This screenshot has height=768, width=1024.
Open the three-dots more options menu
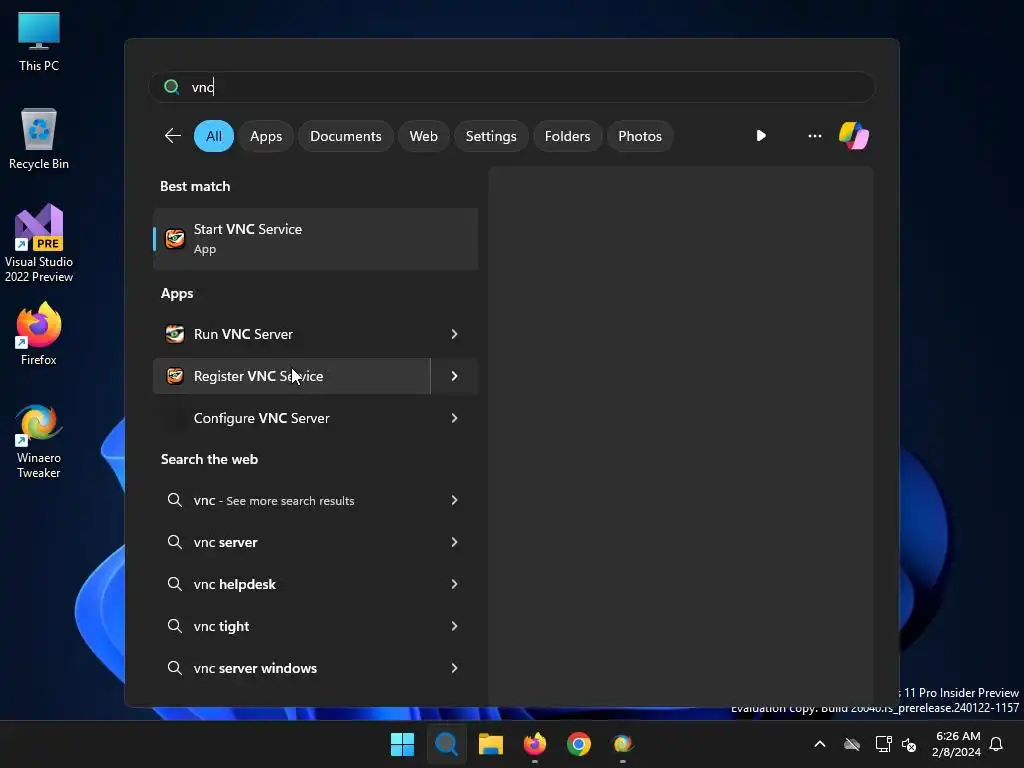pos(814,136)
